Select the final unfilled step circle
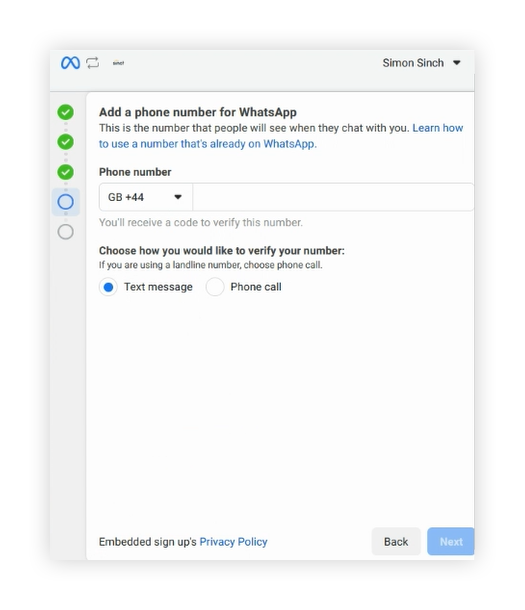Image resolution: width=525 pixels, height=610 pixels. [x=65, y=232]
